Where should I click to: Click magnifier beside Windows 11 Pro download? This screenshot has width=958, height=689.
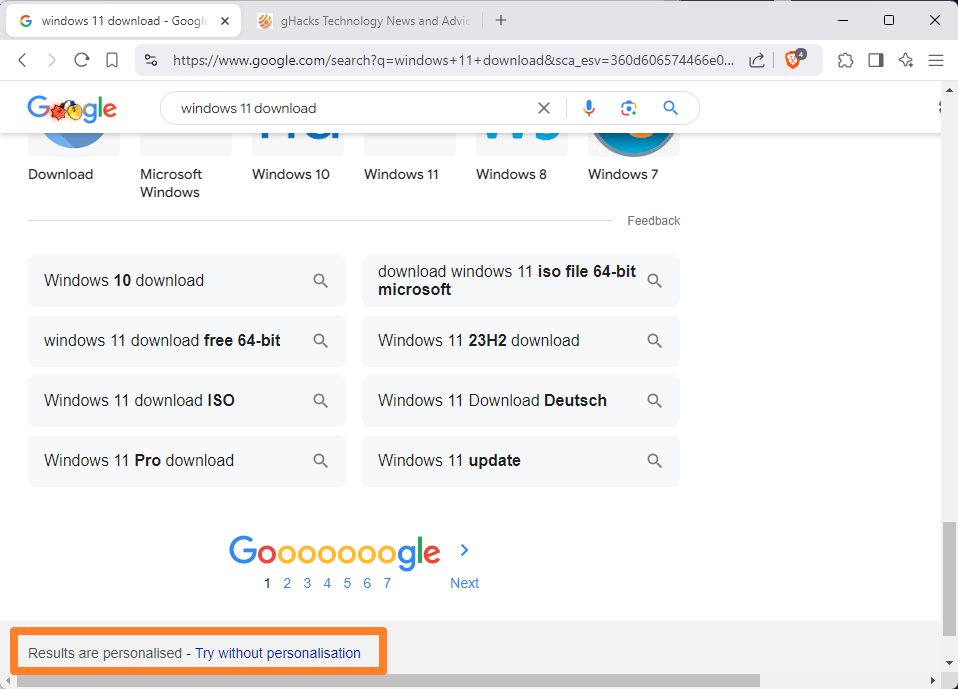tap(321, 460)
